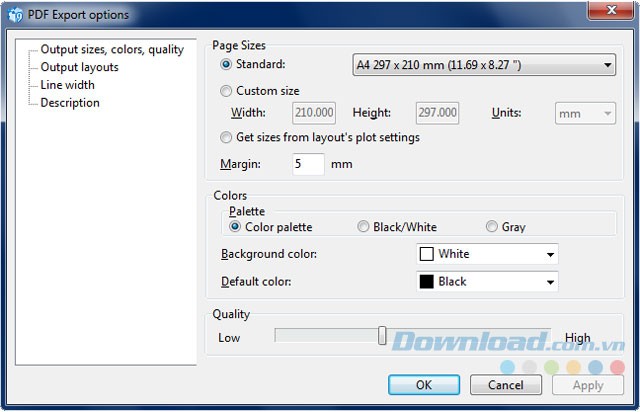Screen dimensions: 640x412
Task: Click the Cancel button
Action: (506, 385)
